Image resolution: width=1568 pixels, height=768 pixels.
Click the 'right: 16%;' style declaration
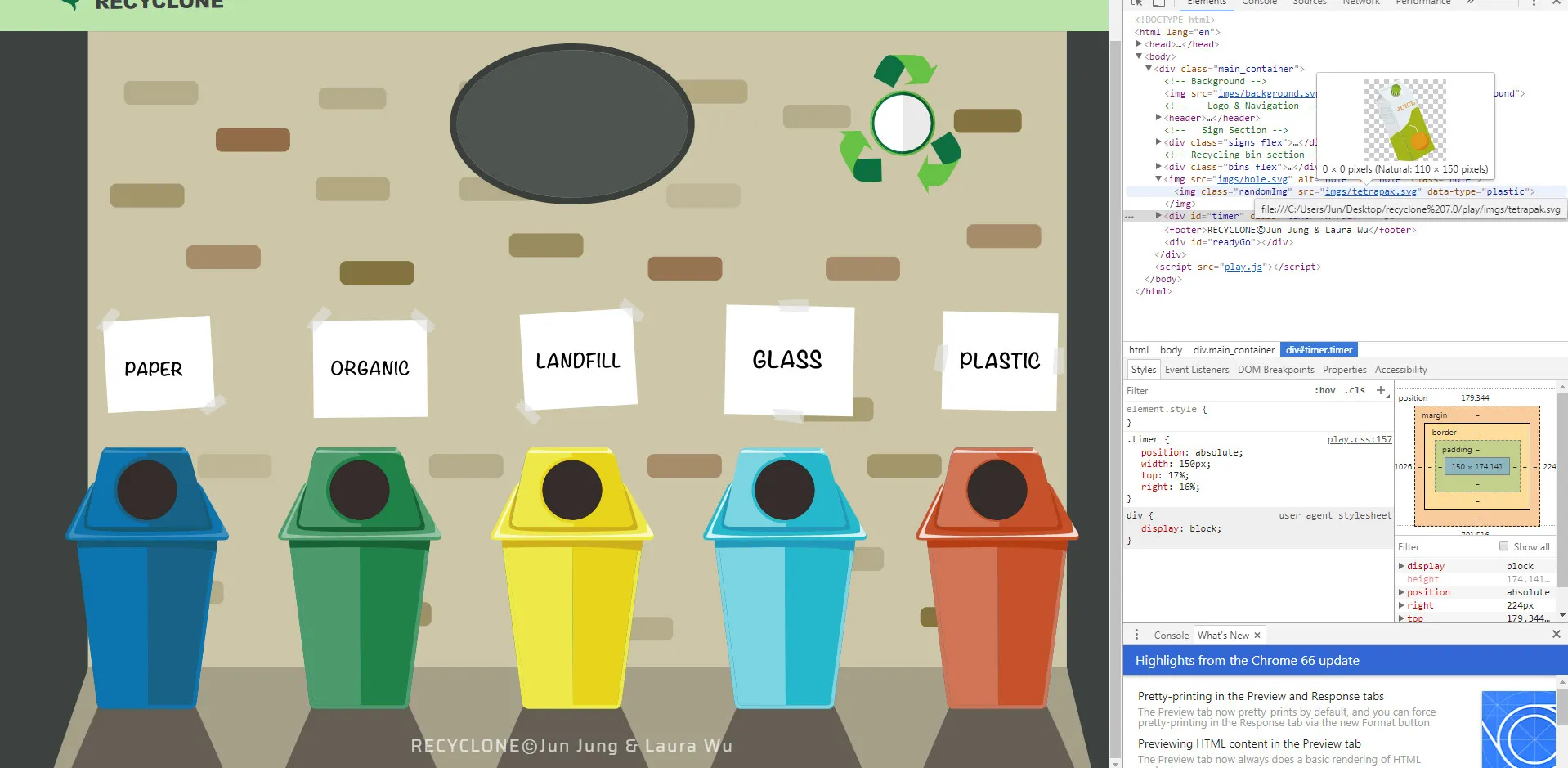pos(1171,487)
